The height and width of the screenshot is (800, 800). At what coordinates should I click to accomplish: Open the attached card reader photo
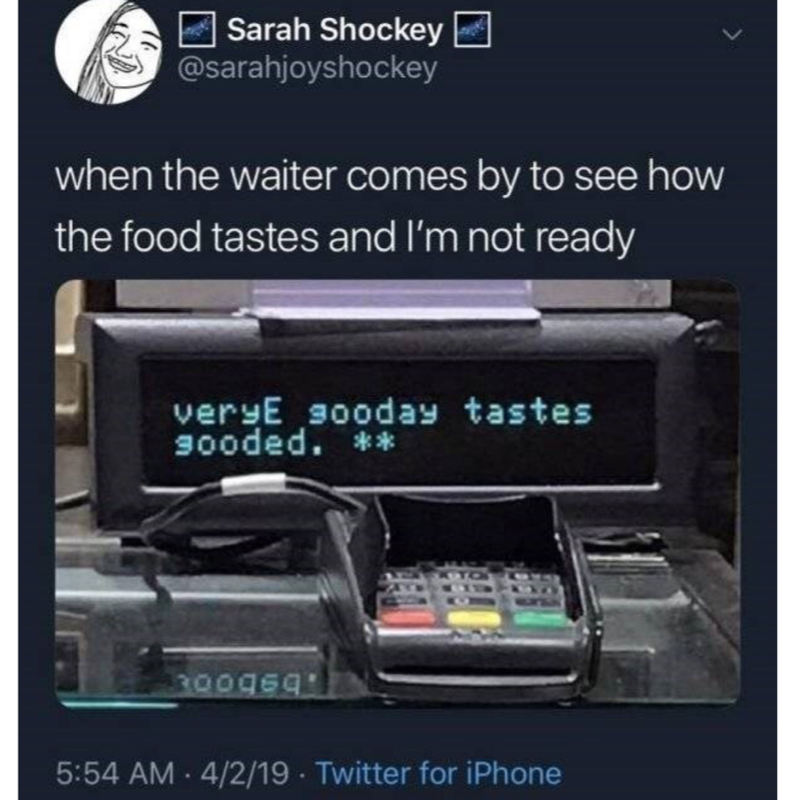(397, 492)
